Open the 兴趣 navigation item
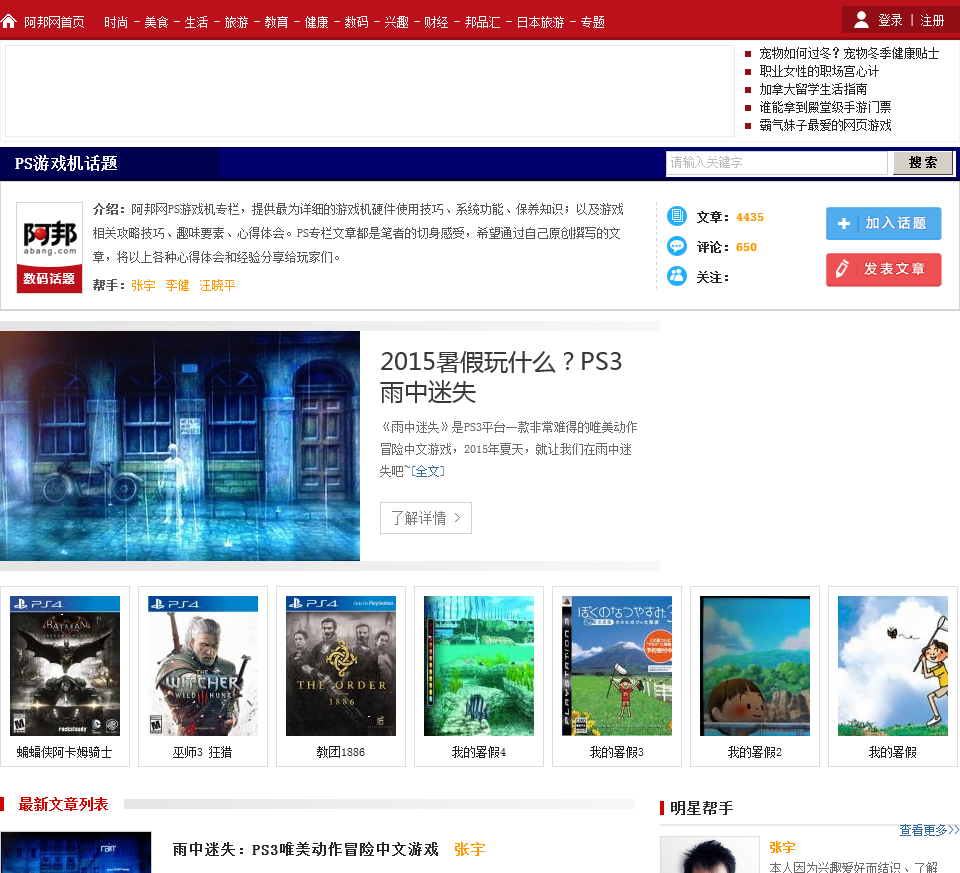 396,23
